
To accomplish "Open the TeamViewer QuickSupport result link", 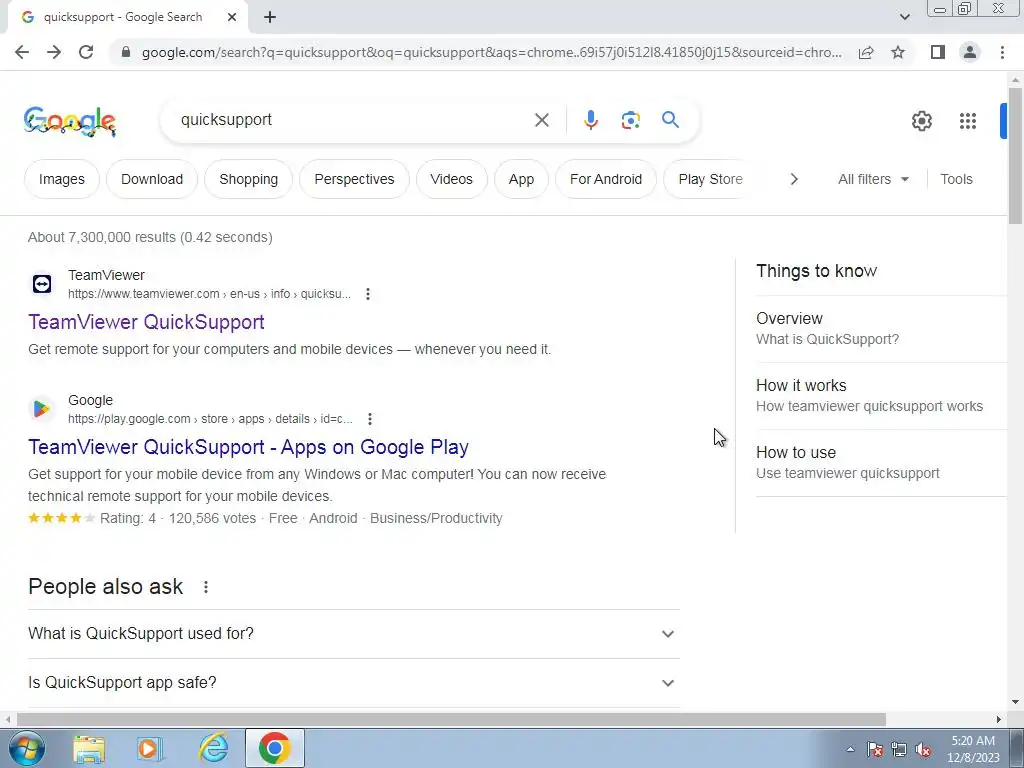I will [x=146, y=322].
